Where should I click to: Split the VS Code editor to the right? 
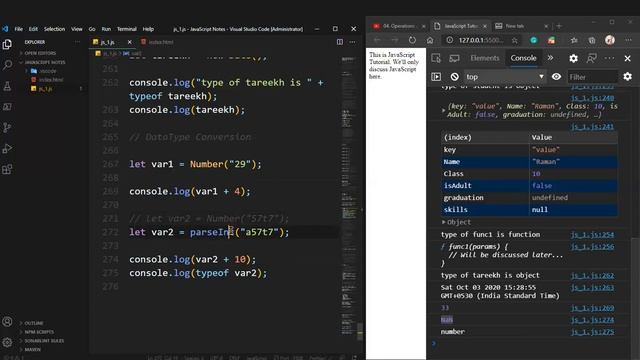(x=340, y=42)
